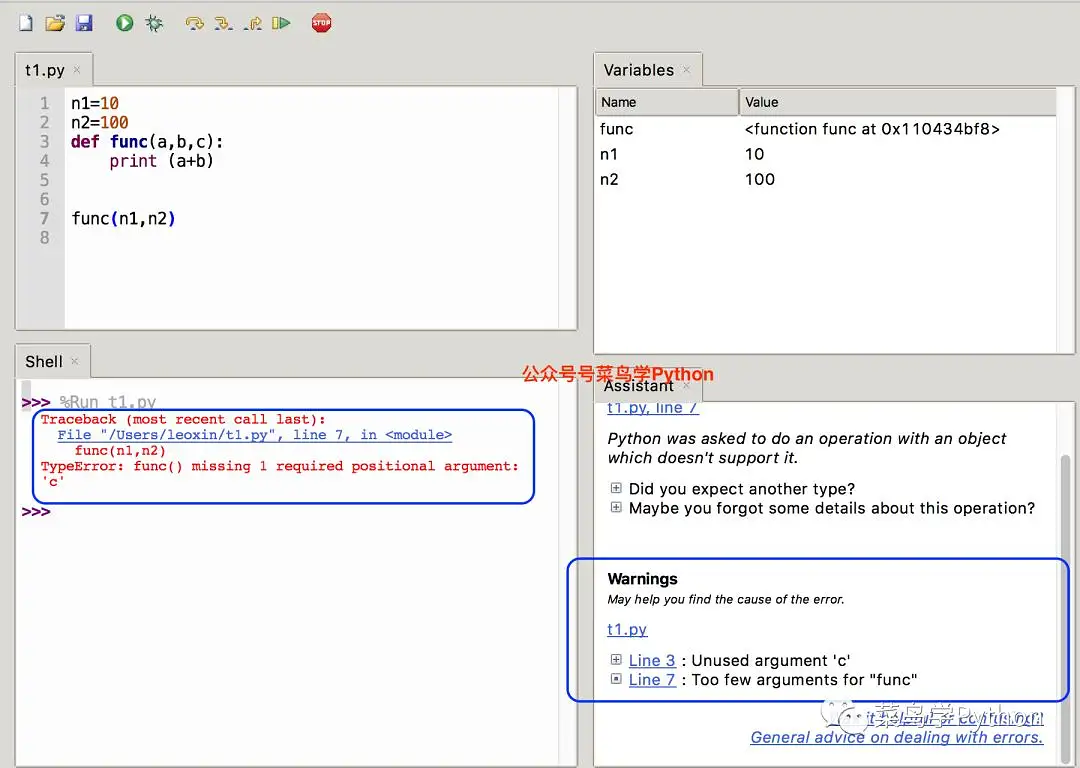Click the Step over debug icon
1080x768 pixels.
(195, 22)
